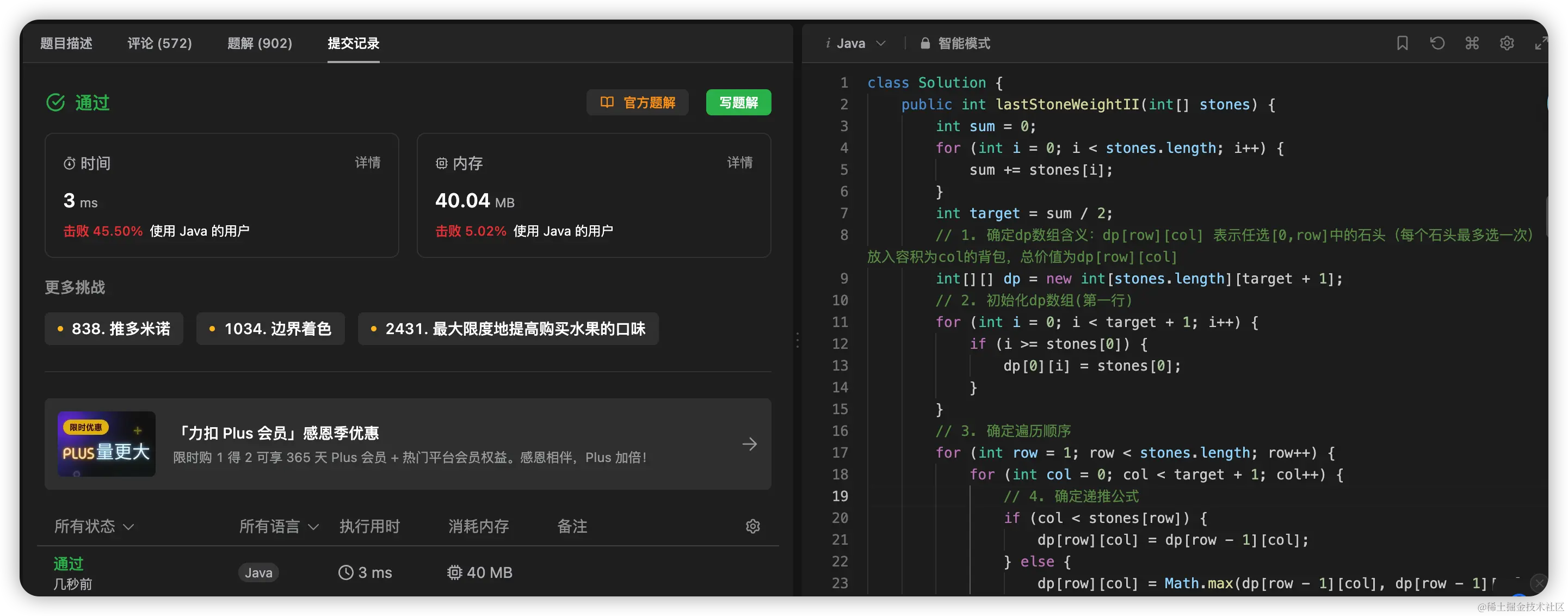Switch to the 题目描述 tab

(x=66, y=43)
